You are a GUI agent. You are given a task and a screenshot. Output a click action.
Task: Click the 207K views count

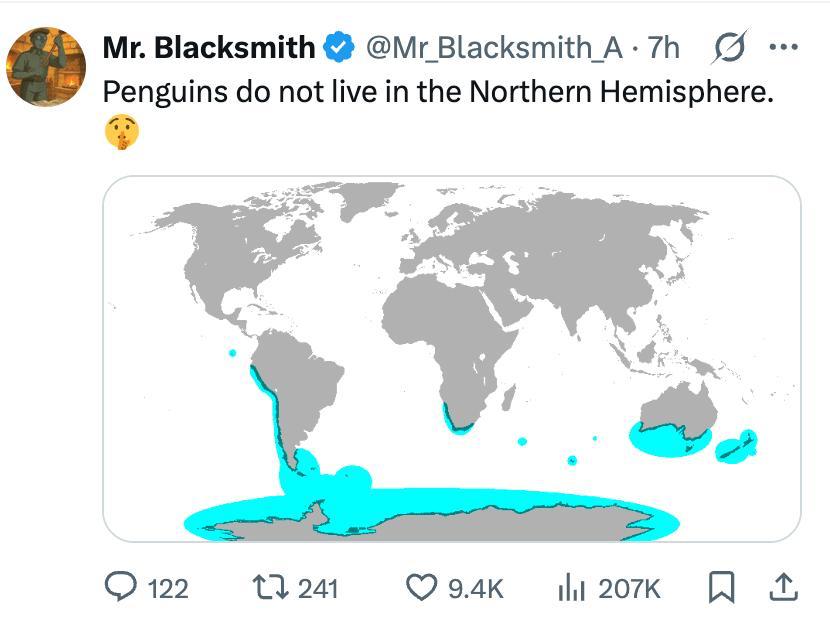(x=629, y=589)
